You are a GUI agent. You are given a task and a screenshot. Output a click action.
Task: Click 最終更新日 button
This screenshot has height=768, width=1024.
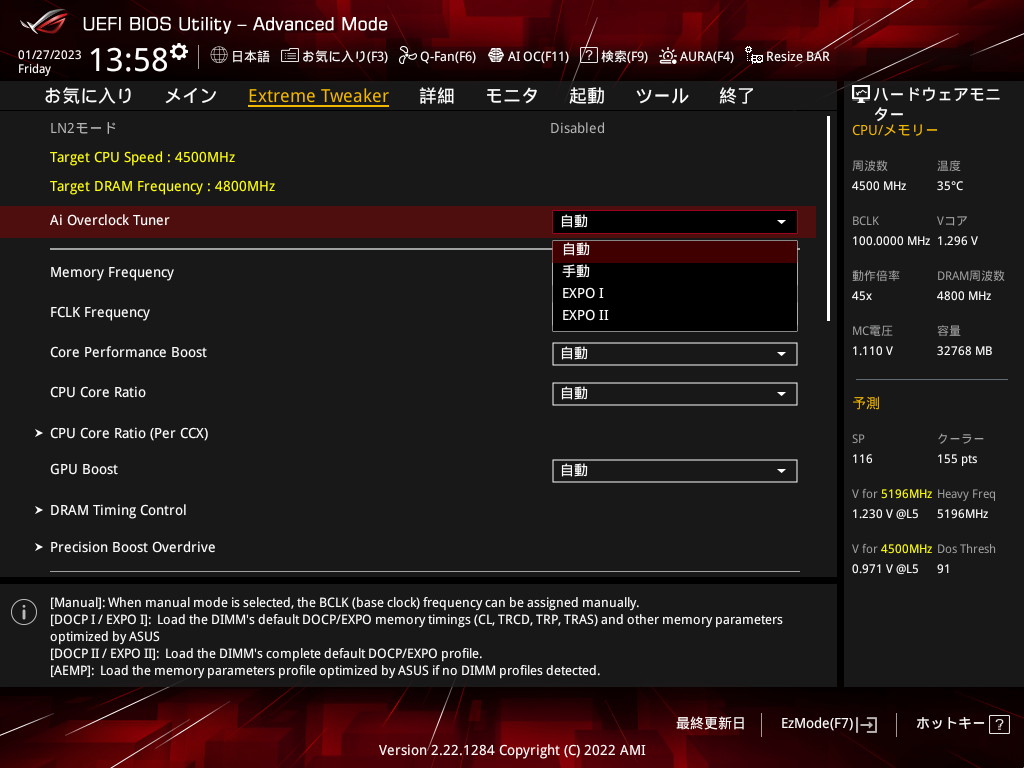(x=710, y=724)
